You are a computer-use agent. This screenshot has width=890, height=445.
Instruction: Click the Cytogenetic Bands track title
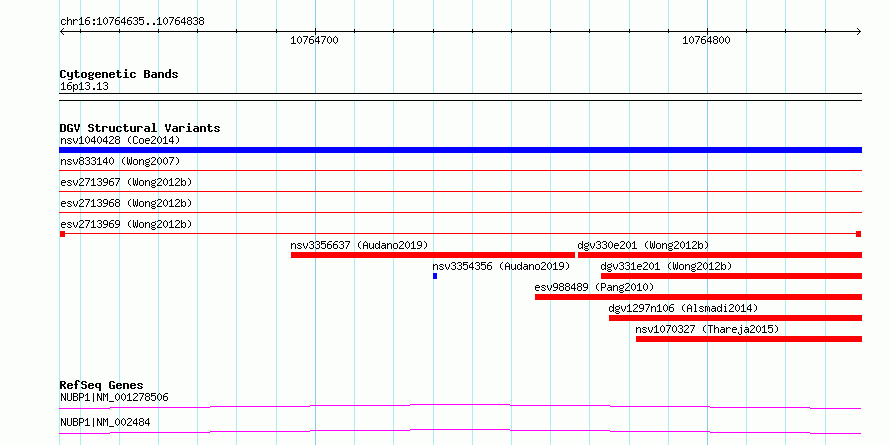point(119,74)
